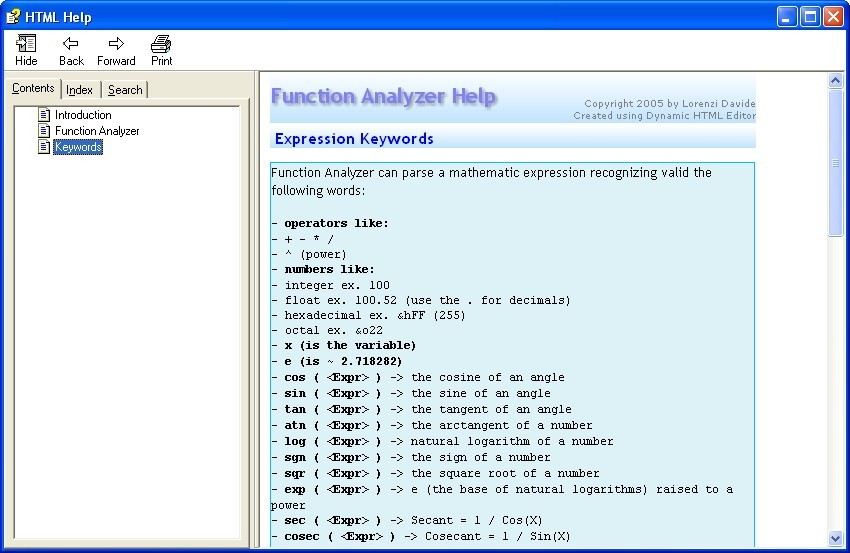The image size is (850, 553).
Task: Switch to the Search tab
Action: pyautogui.click(x=125, y=90)
